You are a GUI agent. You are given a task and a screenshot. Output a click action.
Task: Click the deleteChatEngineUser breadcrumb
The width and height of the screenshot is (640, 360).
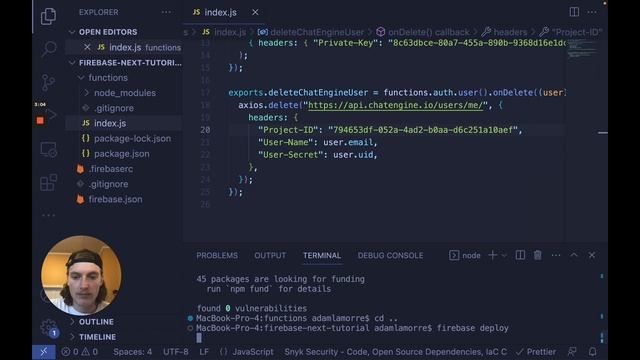click(317, 32)
